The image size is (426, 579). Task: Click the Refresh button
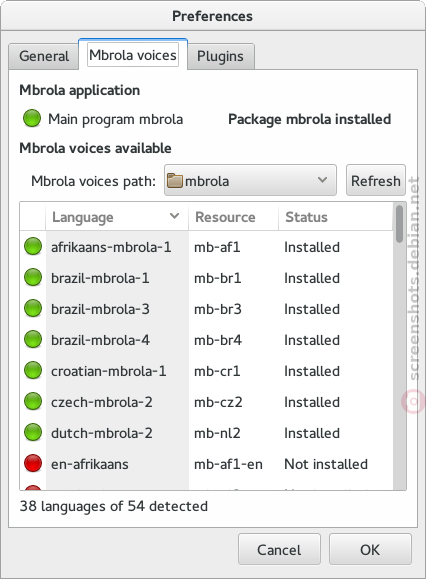tap(376, 180)
